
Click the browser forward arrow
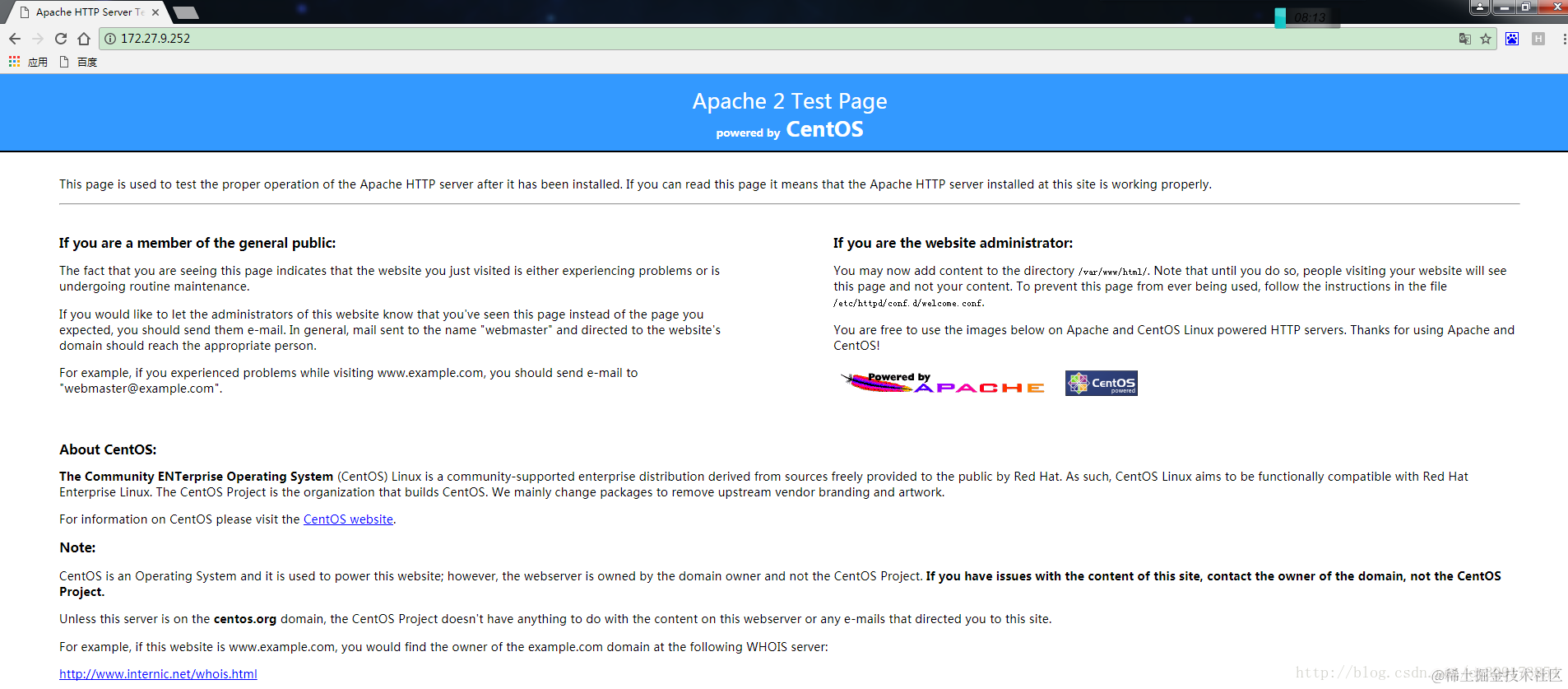38,39
